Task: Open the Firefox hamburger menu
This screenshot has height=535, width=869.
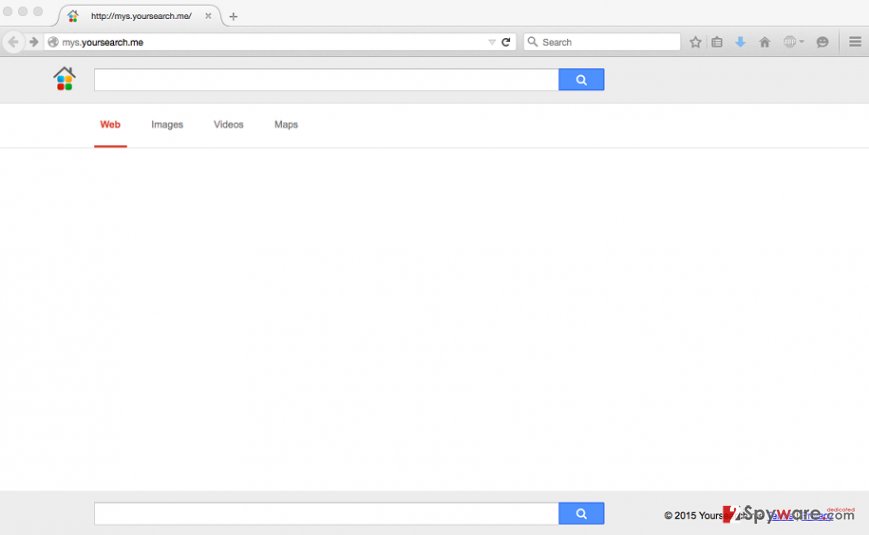Action: pos(855,42)
